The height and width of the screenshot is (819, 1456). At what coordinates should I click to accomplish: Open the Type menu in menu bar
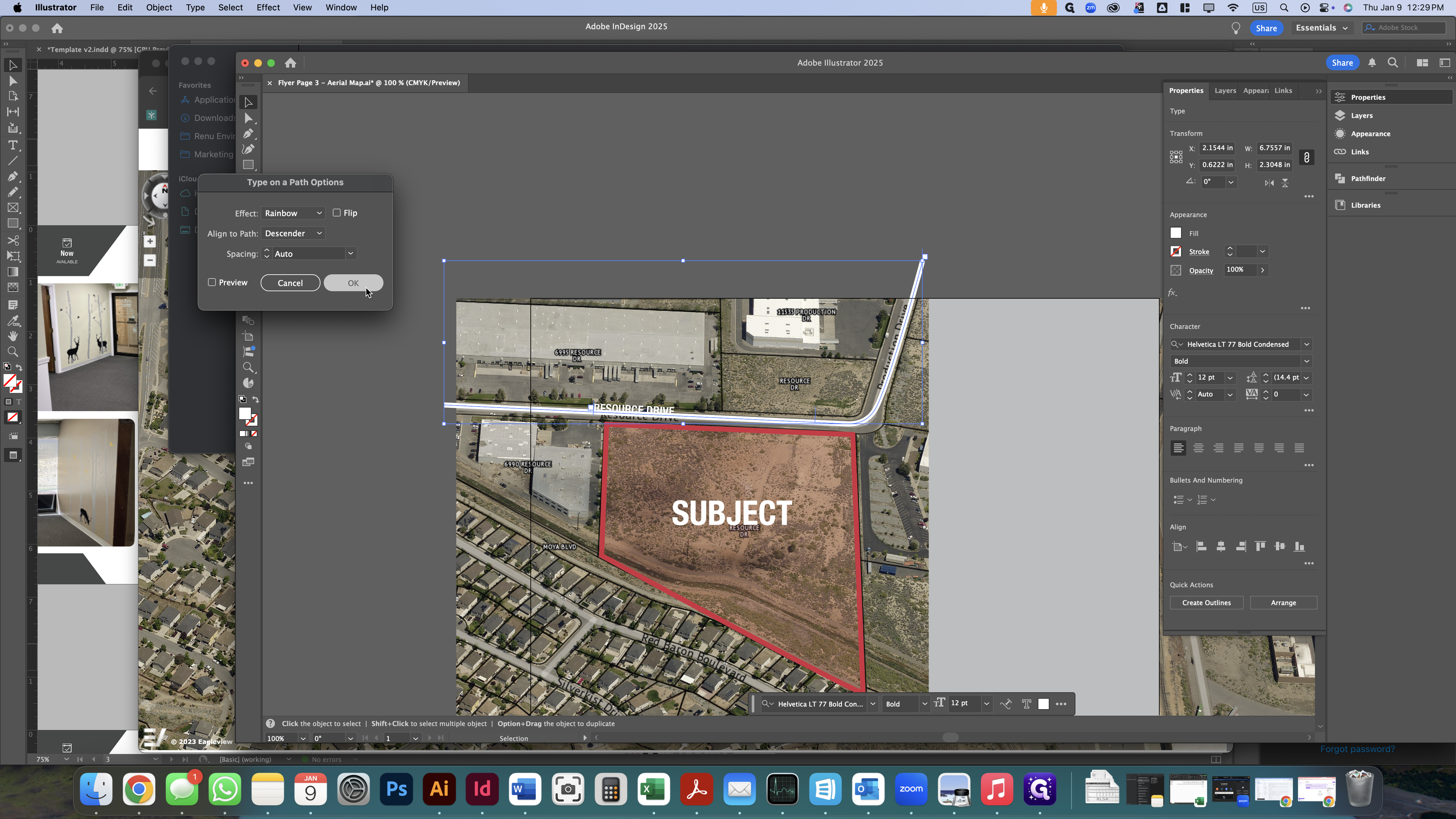tap(195, 7)
